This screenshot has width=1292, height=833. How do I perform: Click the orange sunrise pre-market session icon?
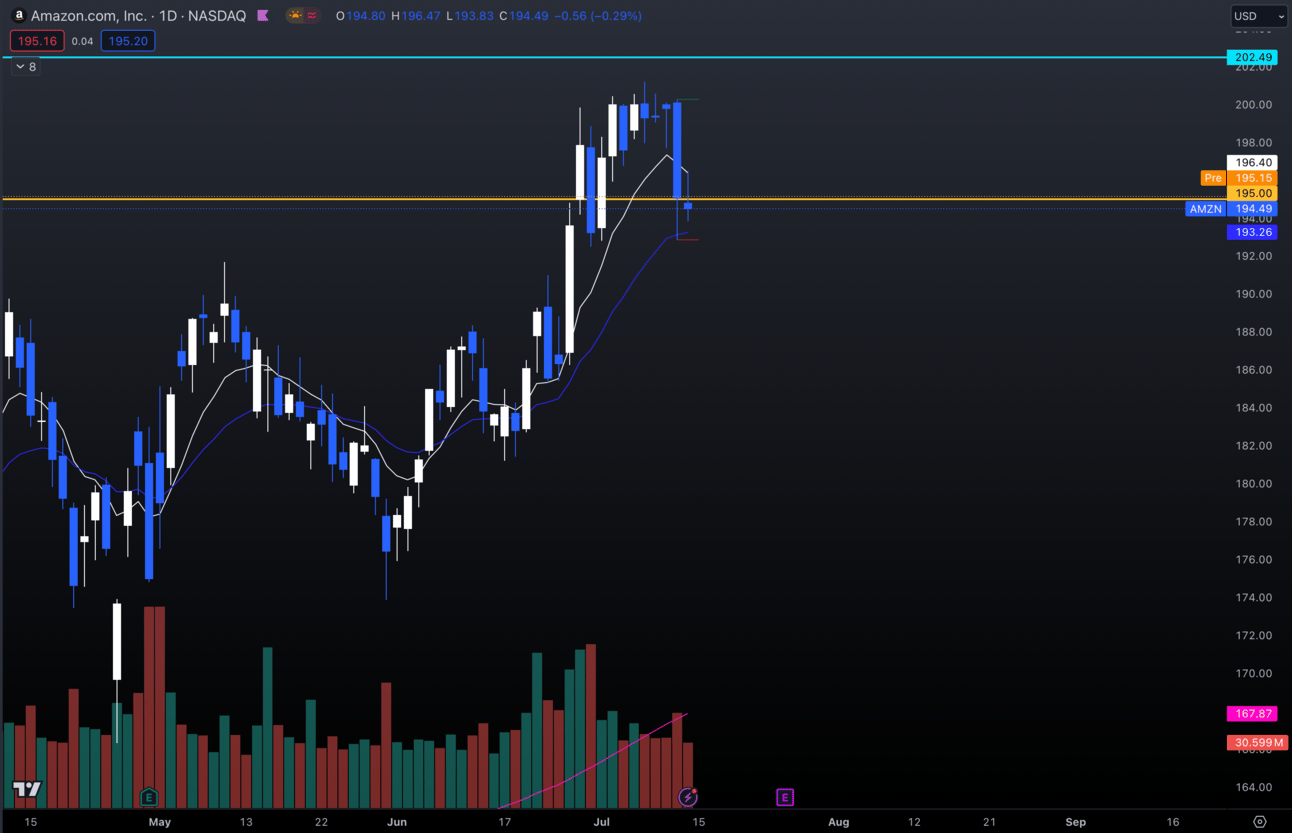point(296,16)
